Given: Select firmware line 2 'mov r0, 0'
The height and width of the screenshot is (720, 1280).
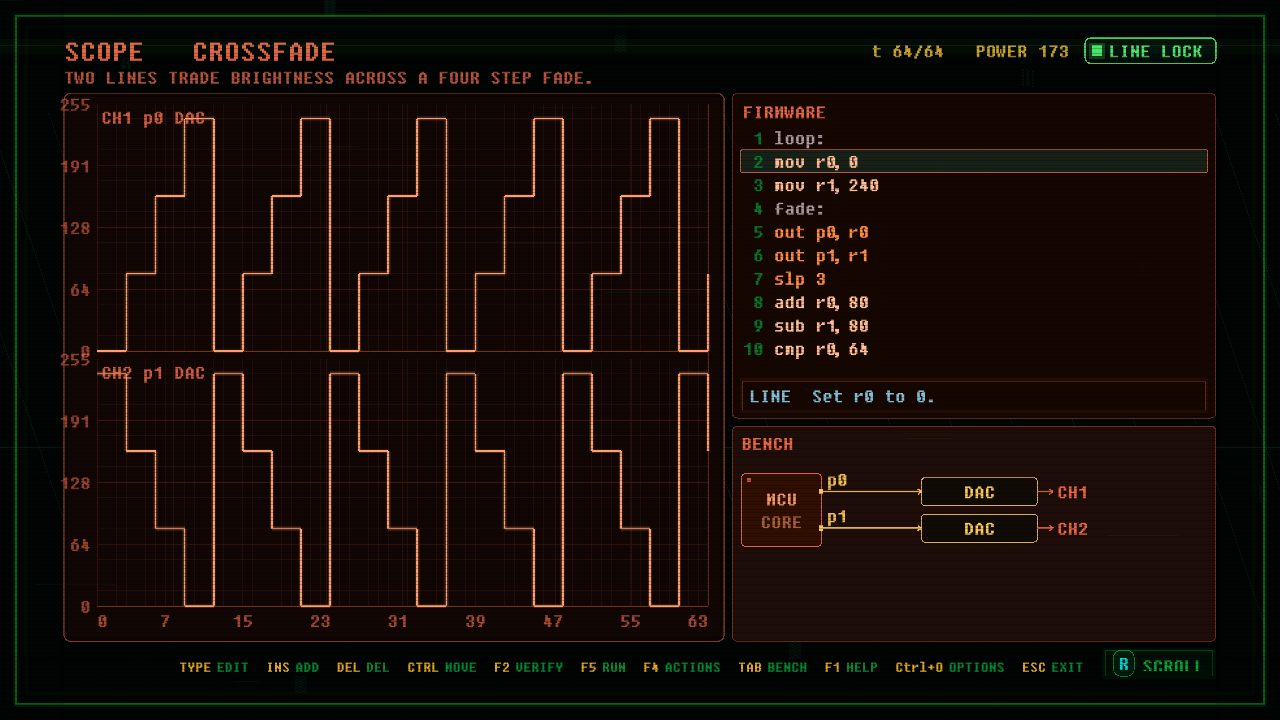Looking at the screenshot, I should click(973, 162).
